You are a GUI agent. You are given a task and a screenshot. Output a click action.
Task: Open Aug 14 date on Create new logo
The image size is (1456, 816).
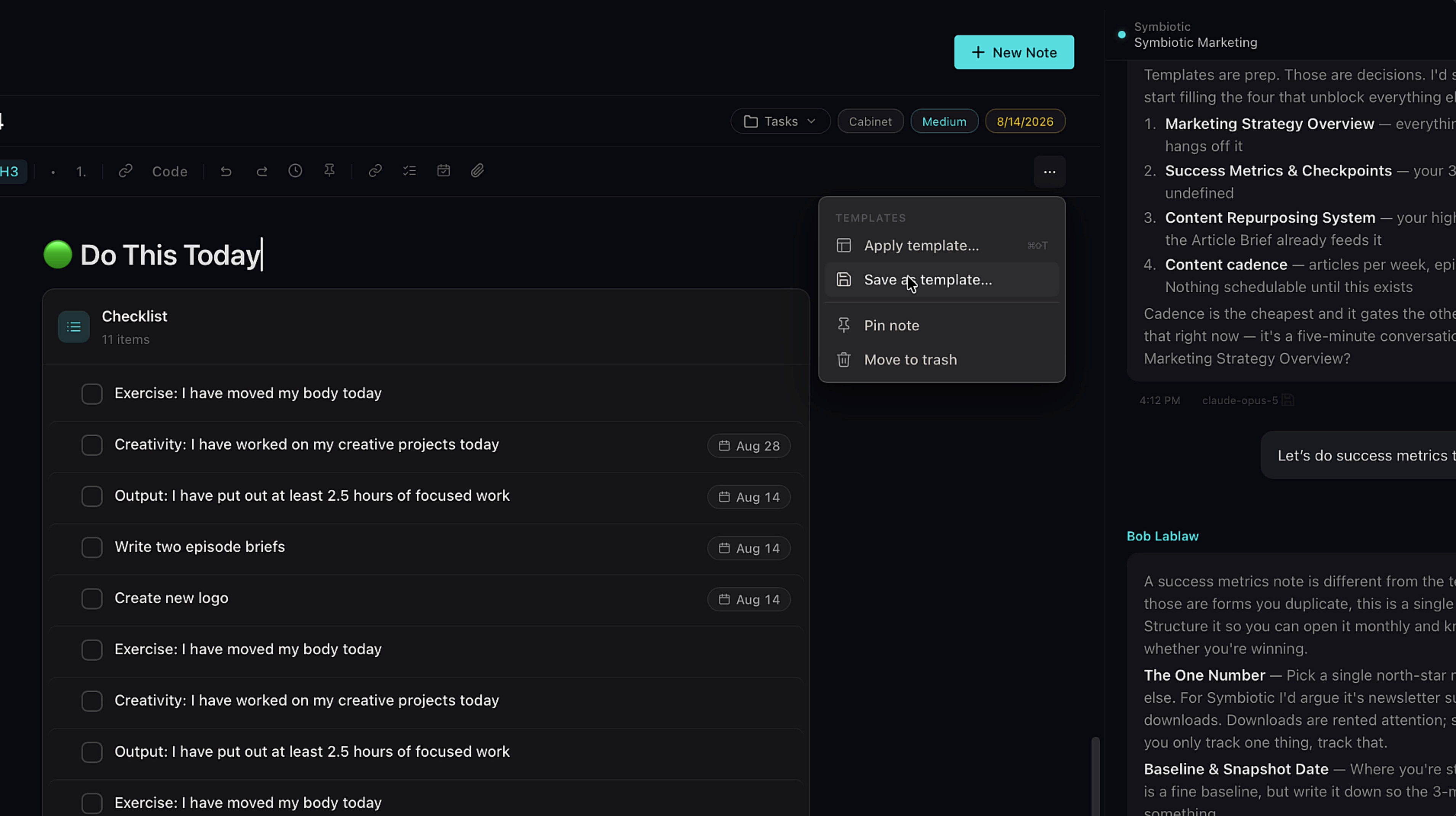749,600
